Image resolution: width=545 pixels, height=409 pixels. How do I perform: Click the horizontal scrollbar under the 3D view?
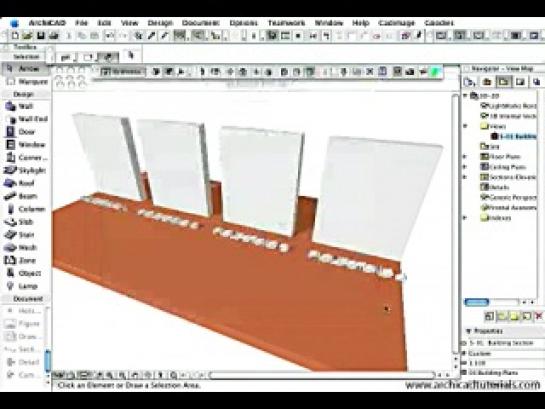[x=322, y=375]
